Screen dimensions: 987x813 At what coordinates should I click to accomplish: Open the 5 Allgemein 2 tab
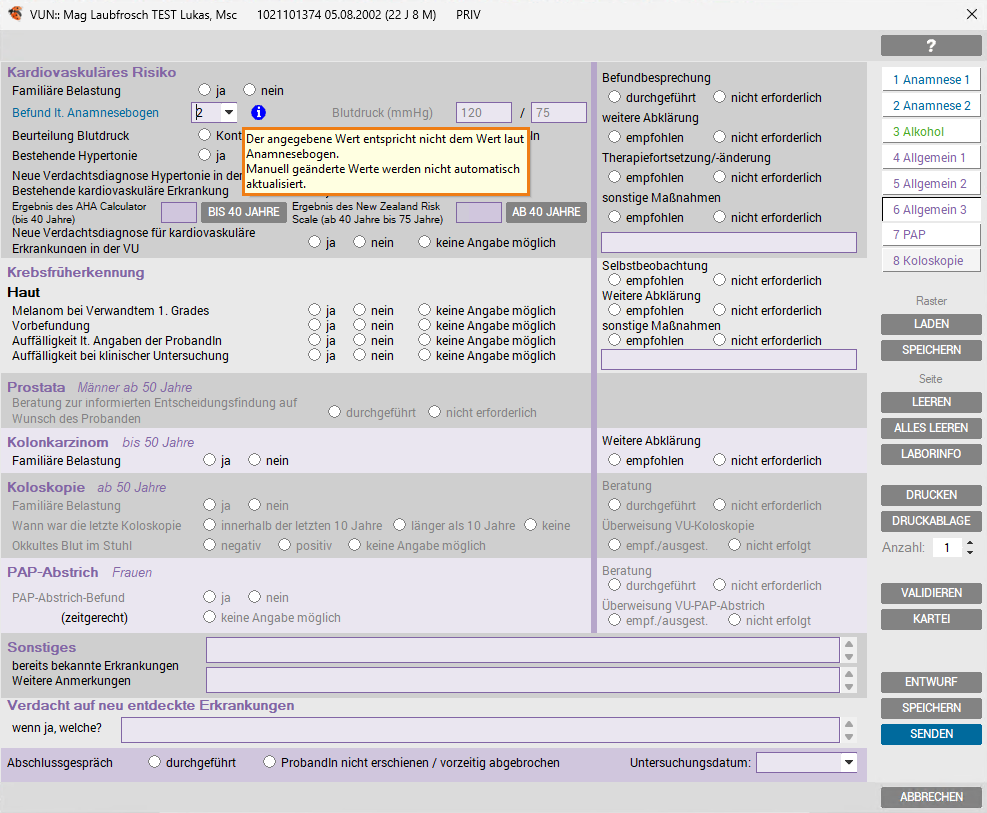(931, 184)
